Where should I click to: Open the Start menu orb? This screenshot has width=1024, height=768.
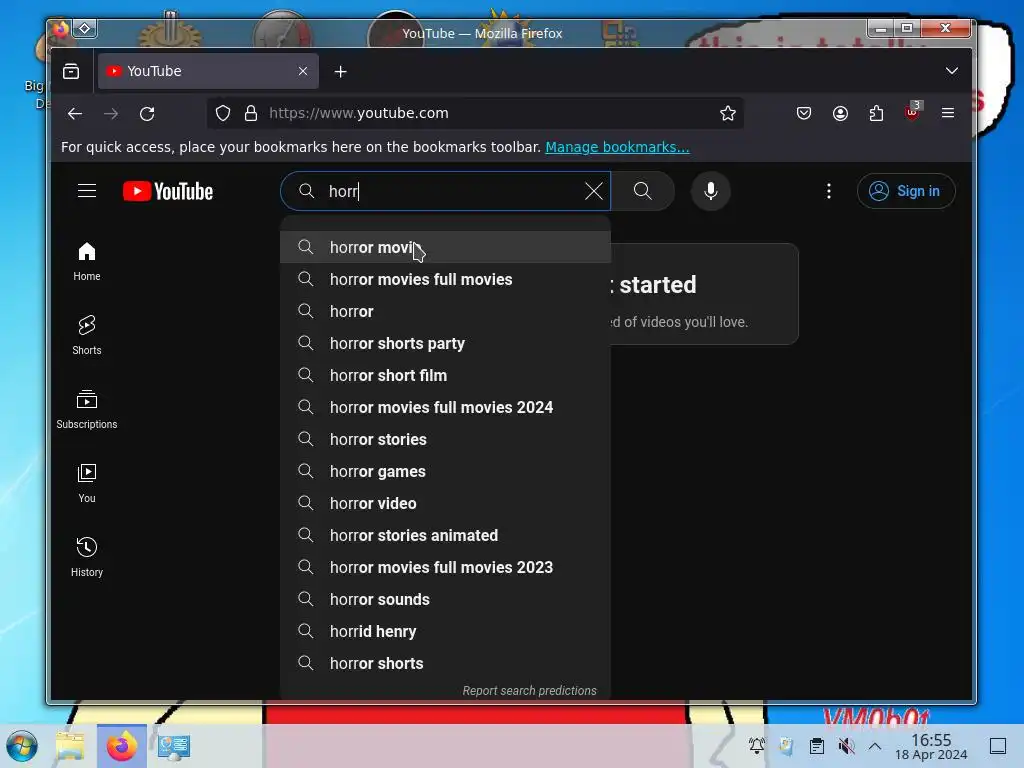coord(22,746)
